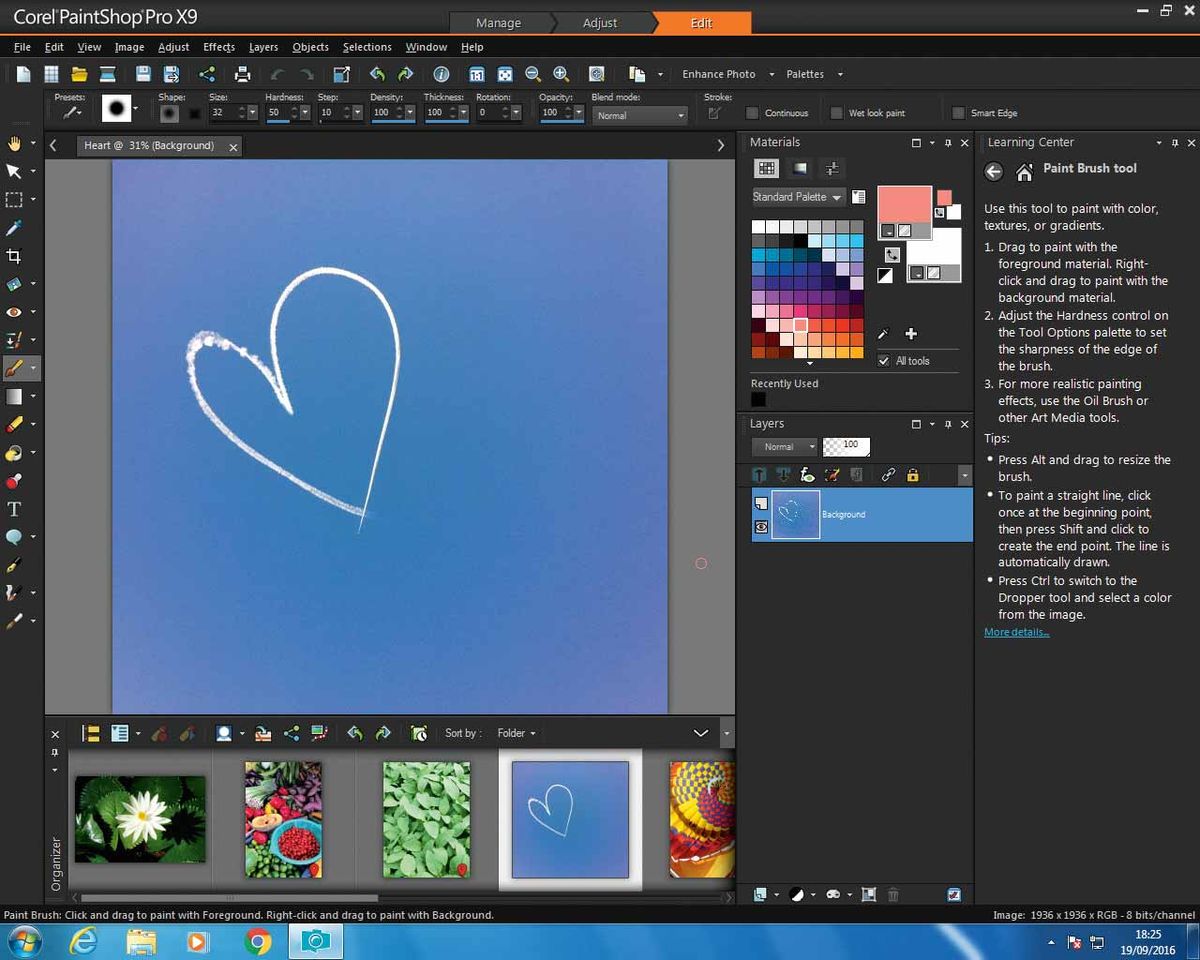This screenshot has height=960, width=1200.
Task: Select the Eraser tool
Action: click(15, 424)
